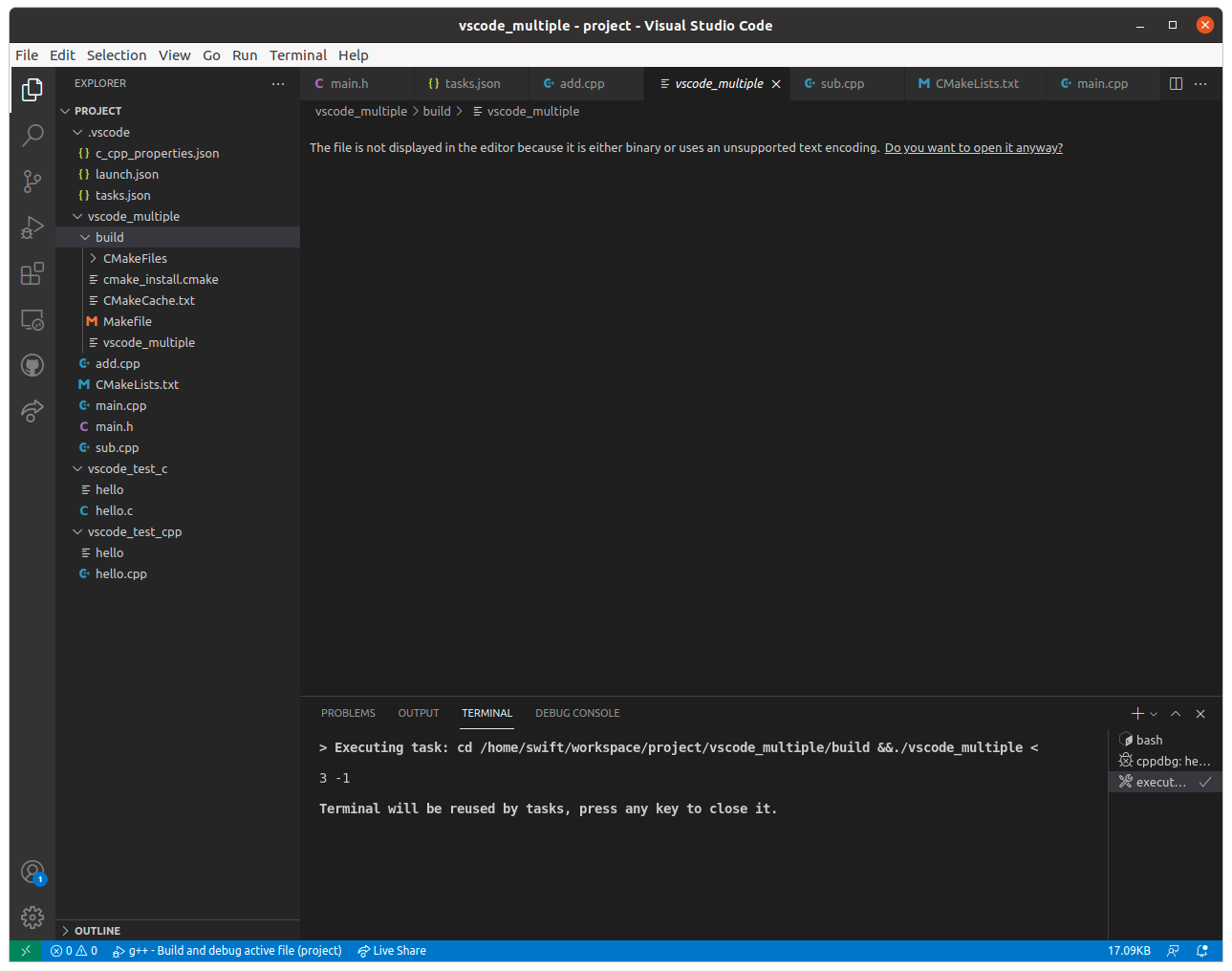
Task: Open notifications bell in status bar
Action: 1202,951
